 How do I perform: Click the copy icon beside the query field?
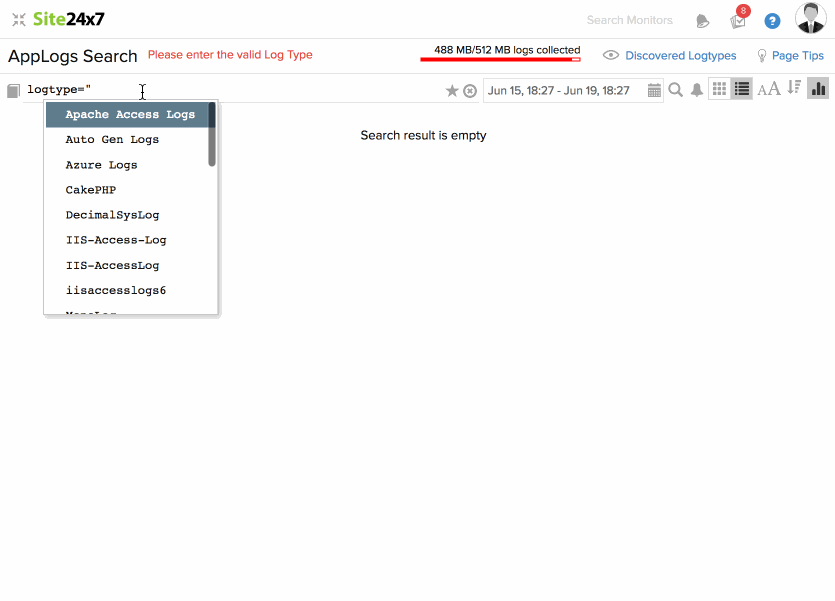pos(12,89)
